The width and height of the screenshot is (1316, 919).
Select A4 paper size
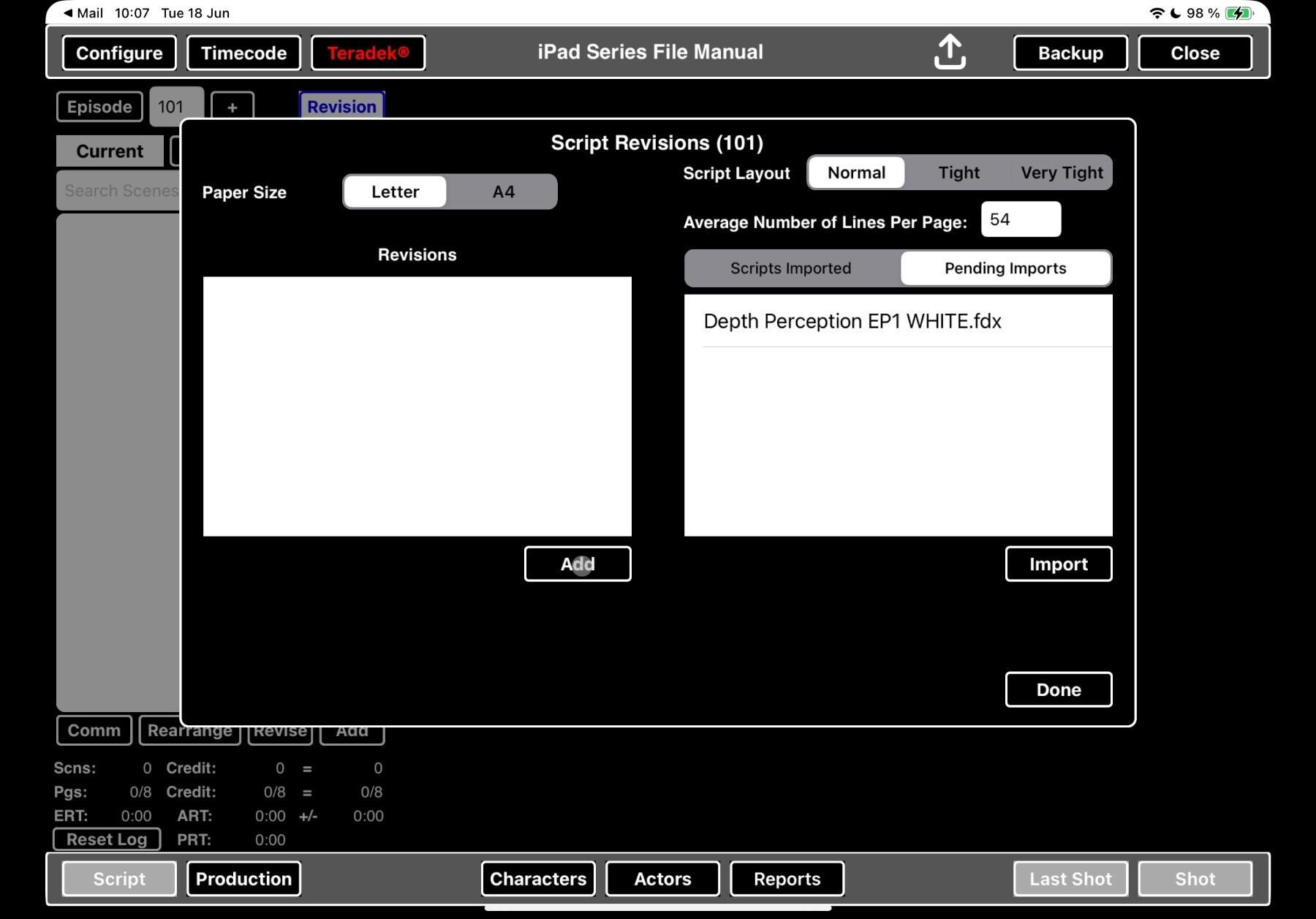pyautogui.click(x=503, y=192)
